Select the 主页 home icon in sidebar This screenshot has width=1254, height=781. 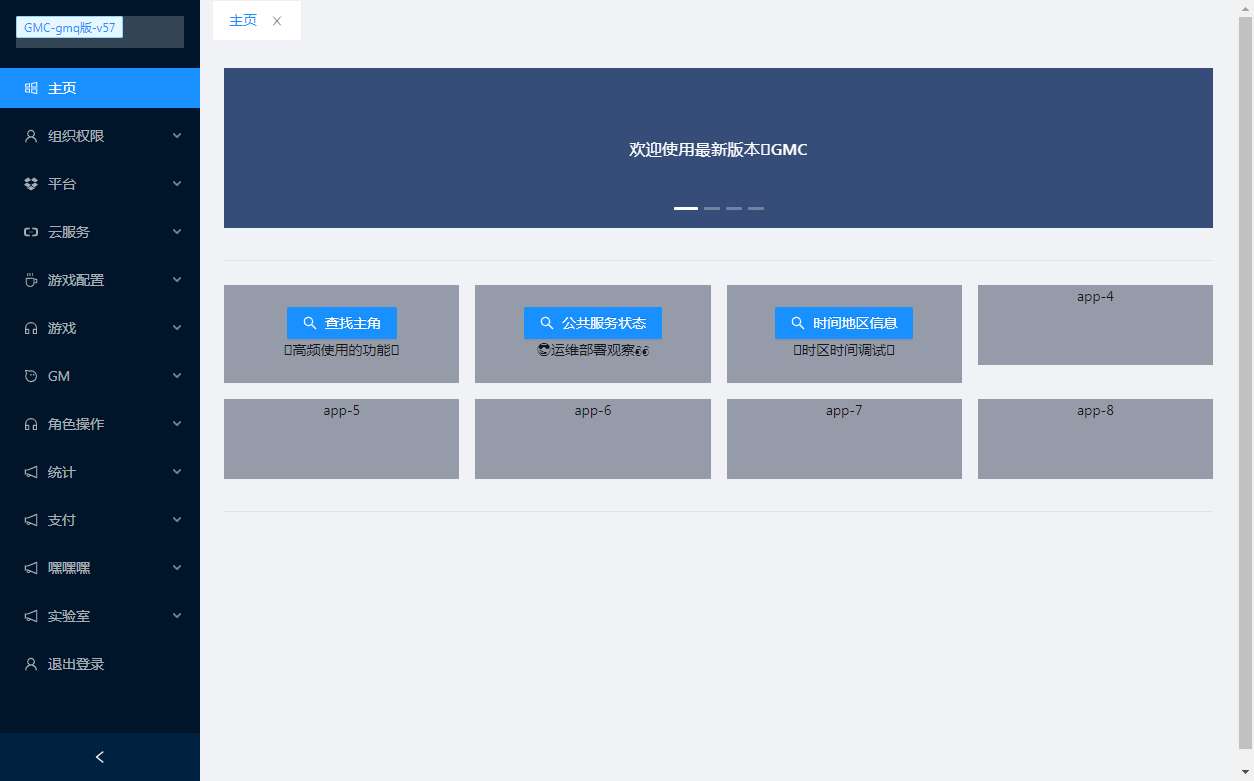point(30,87)
